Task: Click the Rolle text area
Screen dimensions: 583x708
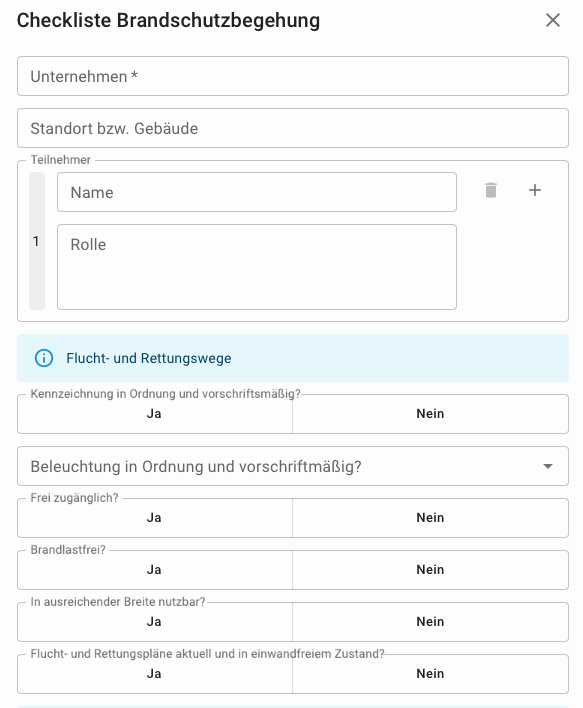Action: [257, 267]
